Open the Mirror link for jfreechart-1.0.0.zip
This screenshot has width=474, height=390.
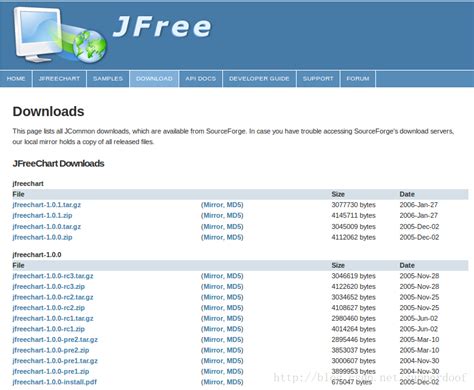(x=213, y=237)
